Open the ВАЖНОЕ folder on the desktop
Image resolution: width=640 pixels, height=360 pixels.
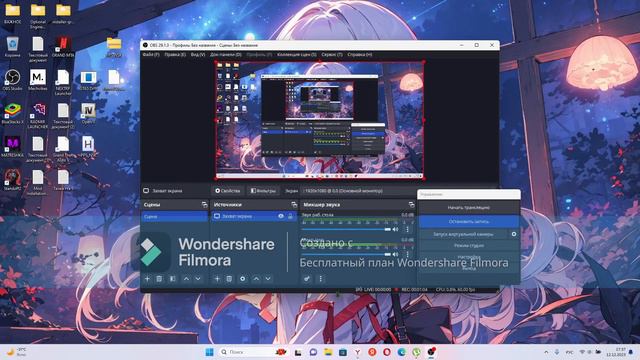[13, 13]
